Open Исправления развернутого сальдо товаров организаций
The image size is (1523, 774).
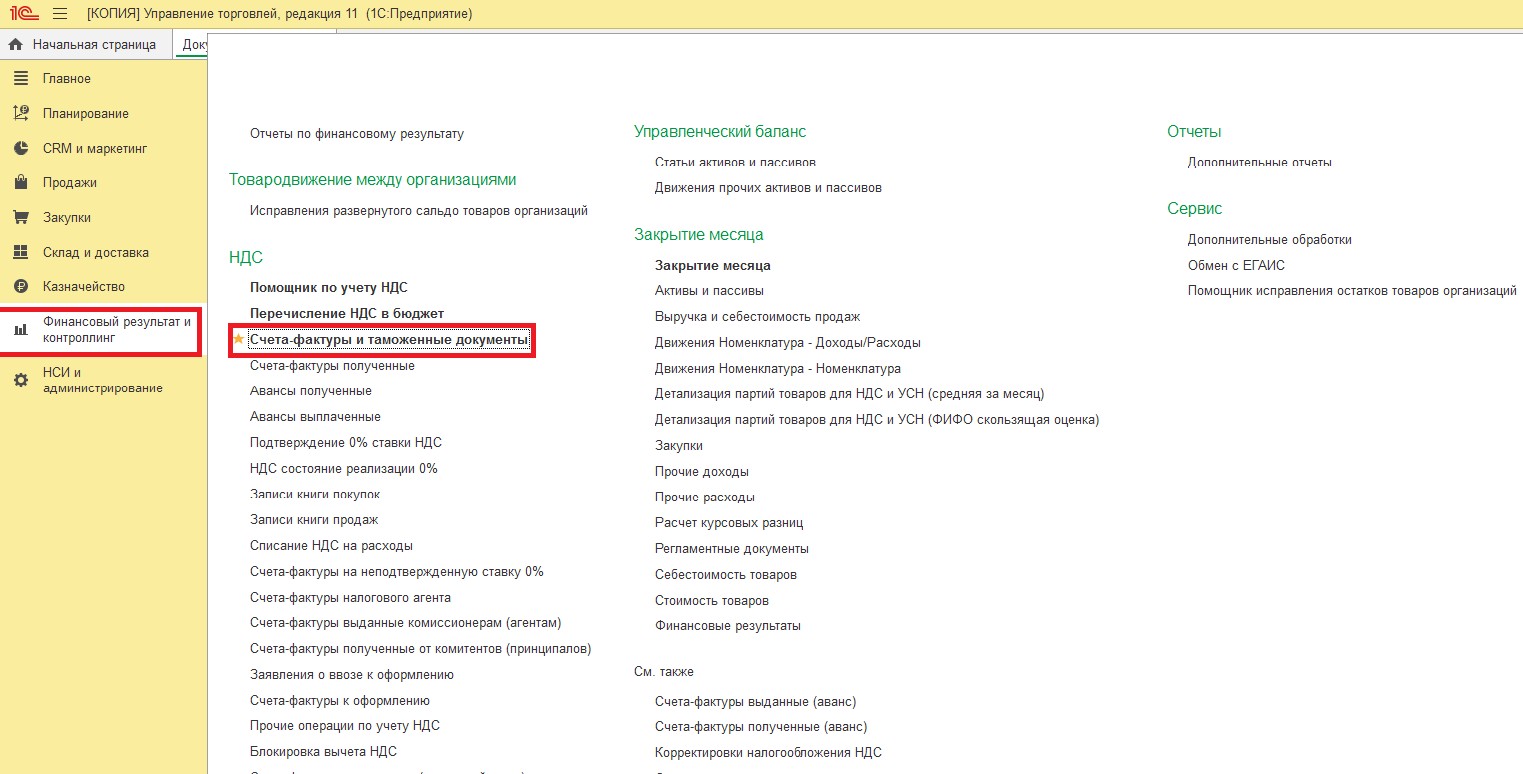click(419, 210)
